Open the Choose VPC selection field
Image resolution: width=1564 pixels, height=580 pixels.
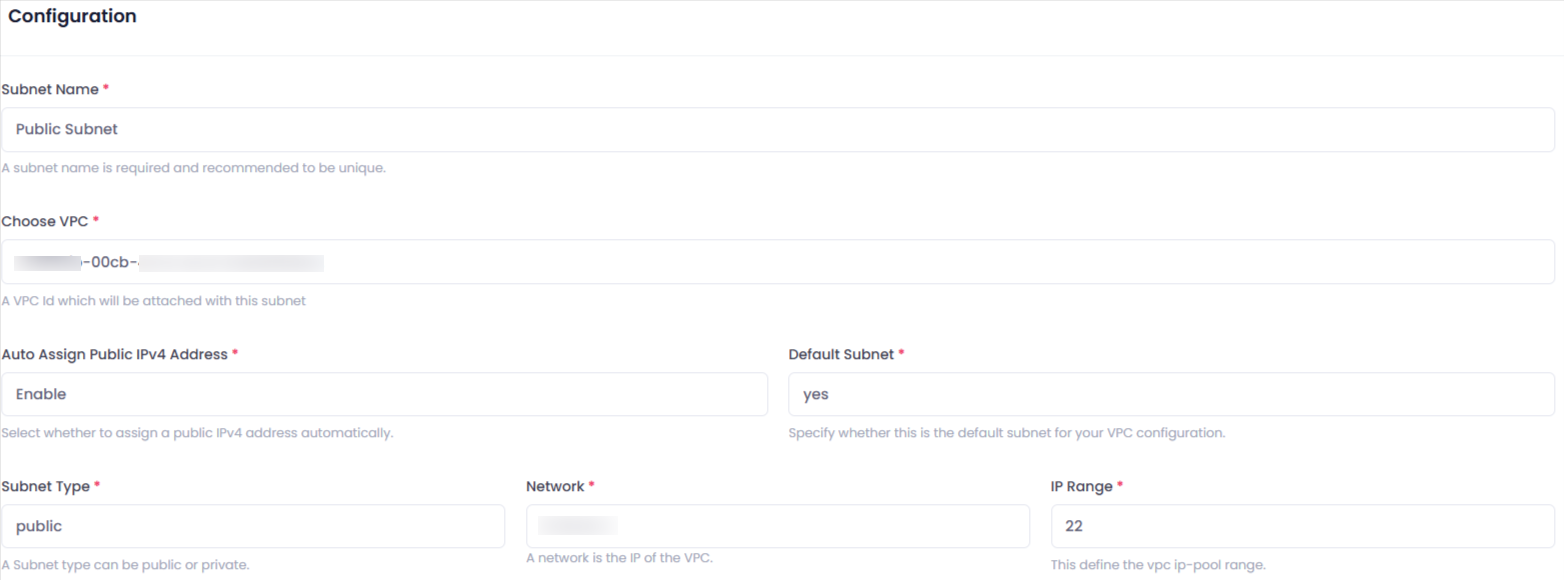pyautogui.click(x=778, y=262)
